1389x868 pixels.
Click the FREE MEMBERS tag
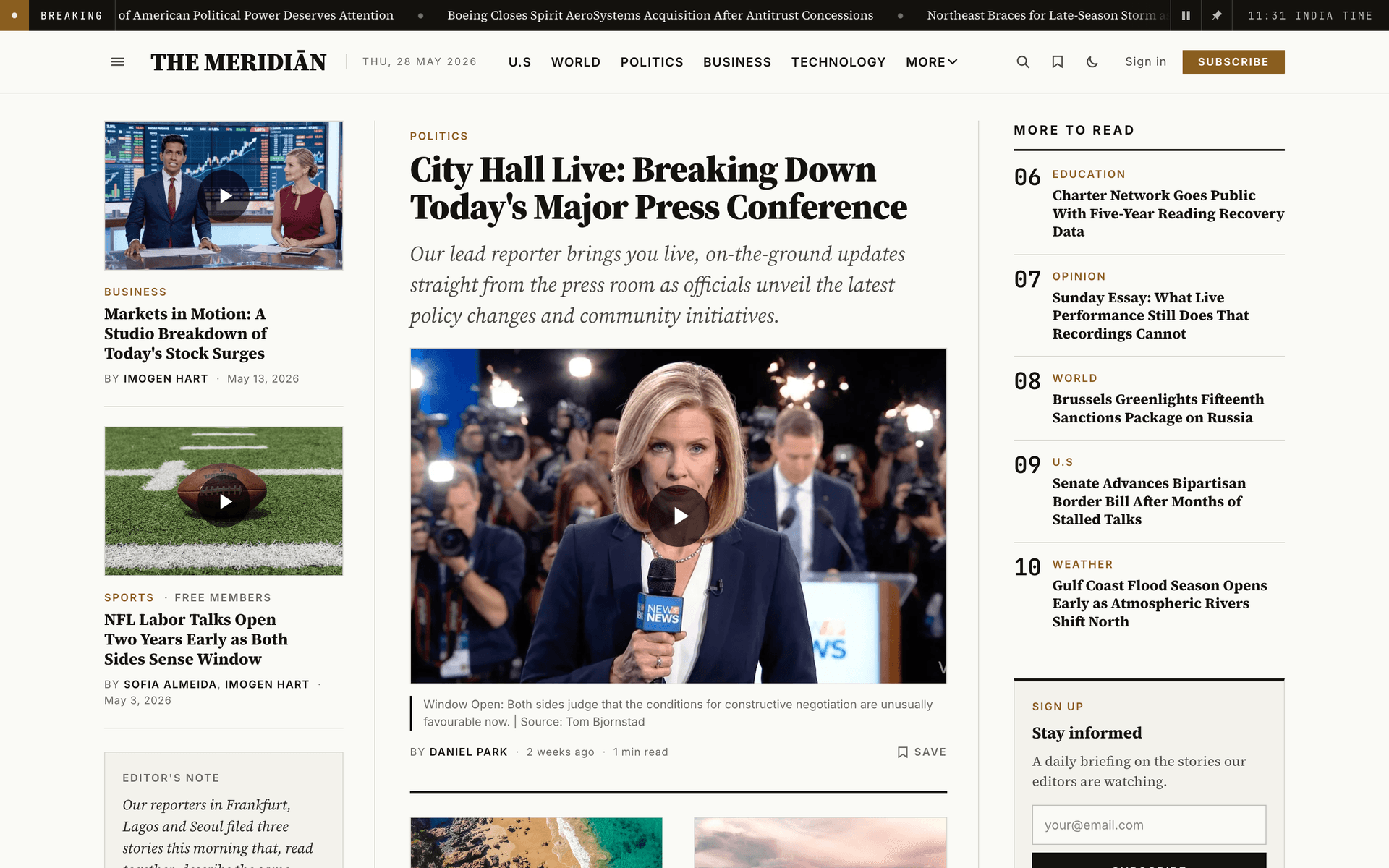(x=223, y=597)
